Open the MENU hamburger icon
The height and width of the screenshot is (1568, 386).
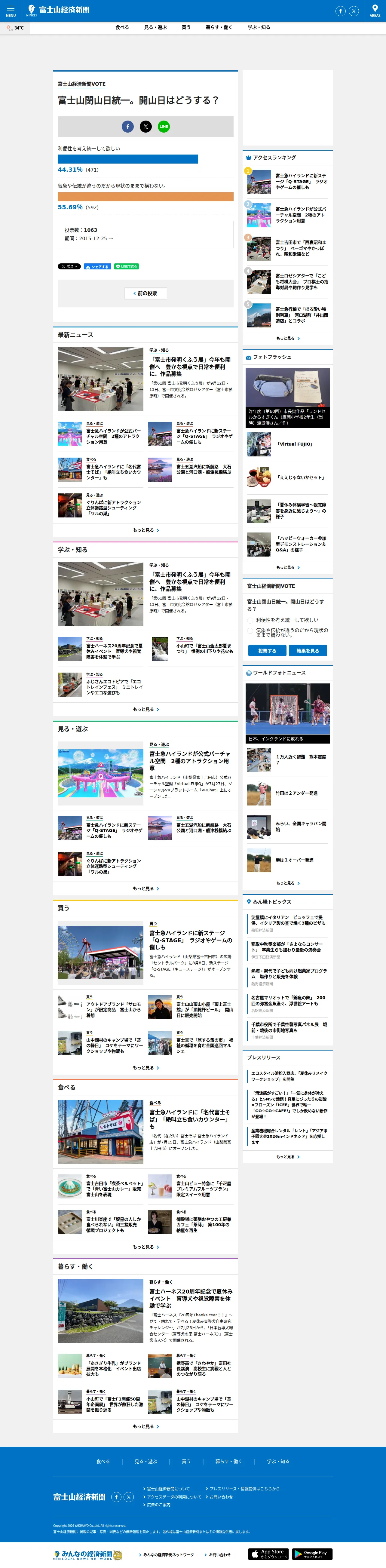click(10, 10)
